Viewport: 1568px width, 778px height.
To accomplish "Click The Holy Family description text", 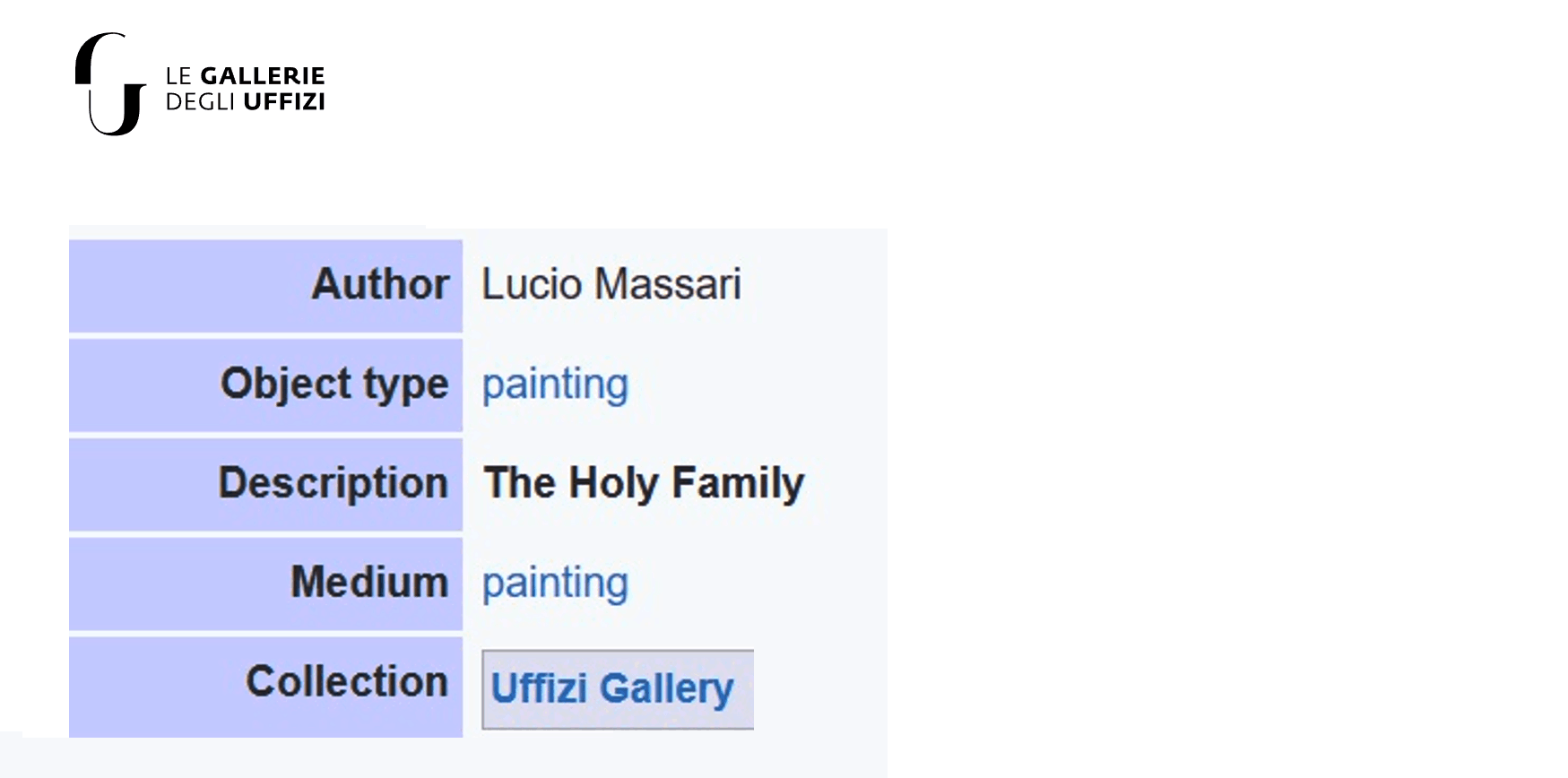I will tap(644, 483).
